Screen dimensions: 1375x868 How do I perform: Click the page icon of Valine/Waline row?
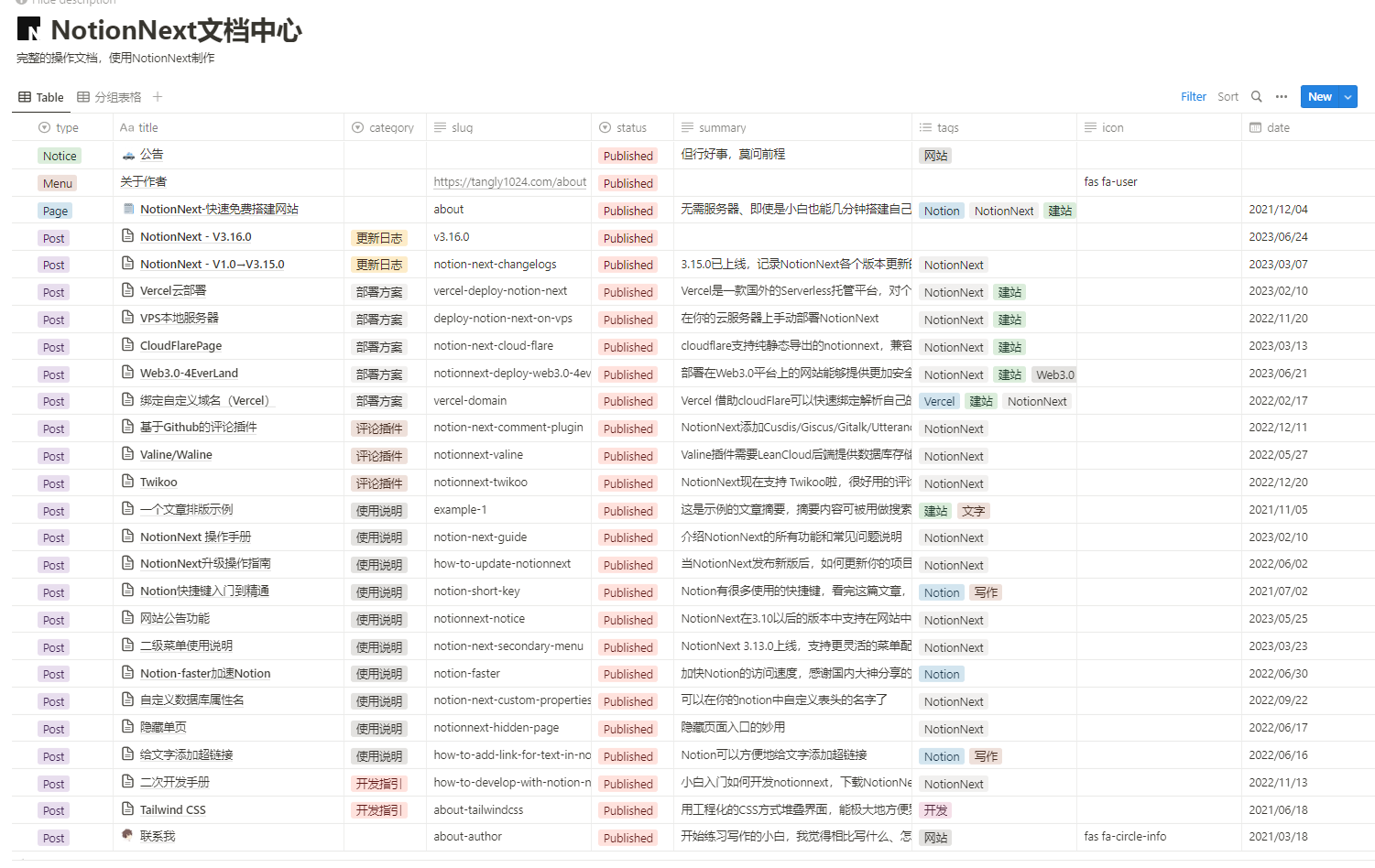click(128, 454)
